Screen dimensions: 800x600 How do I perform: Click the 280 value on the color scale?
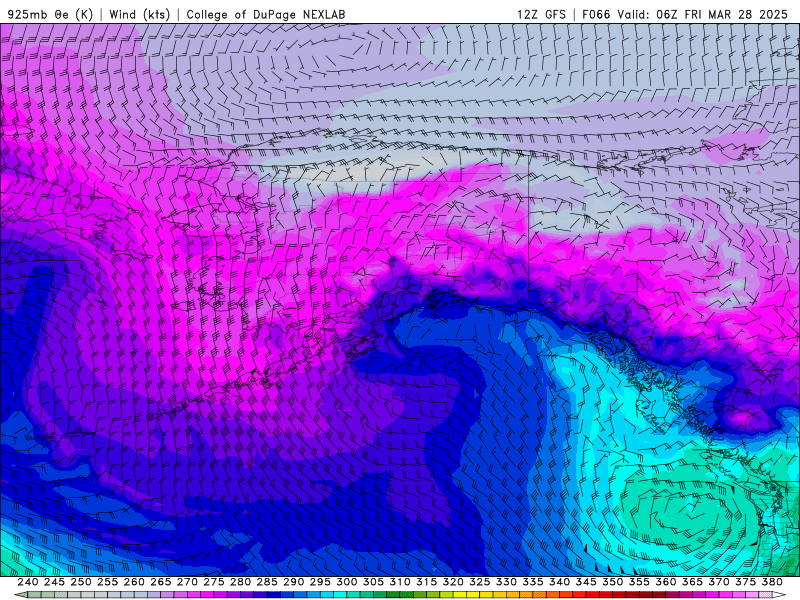[x=240, y=582]
